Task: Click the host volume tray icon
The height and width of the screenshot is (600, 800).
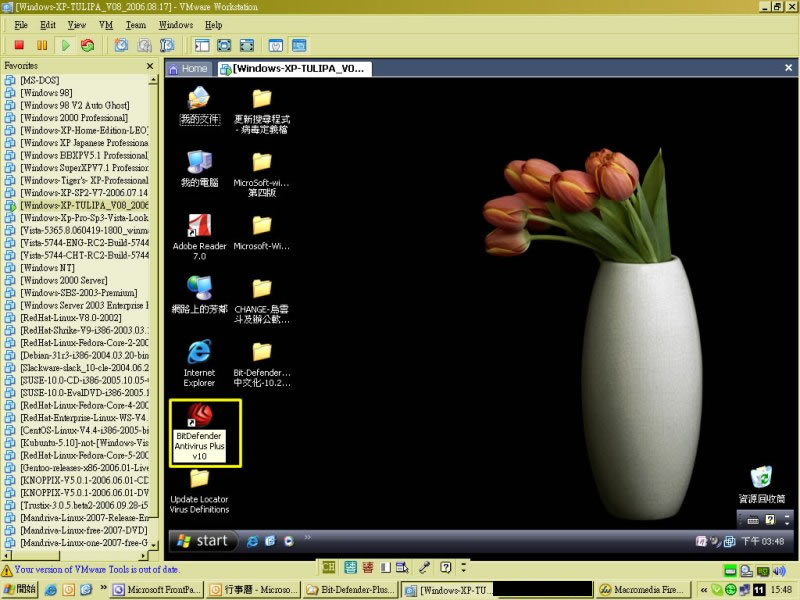Action: [779, 571]
